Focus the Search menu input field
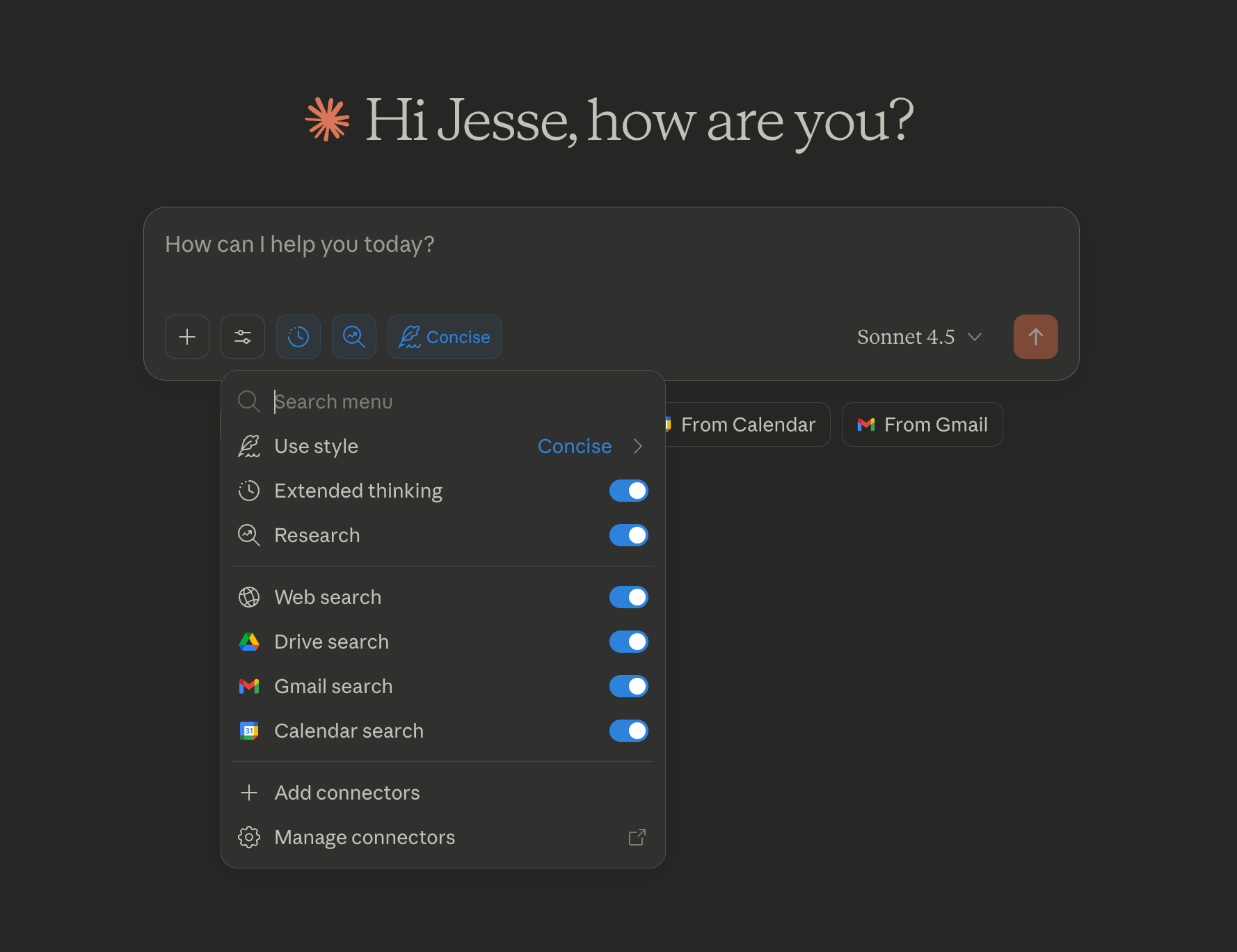The image size is (1237, 952). tap(452, 402)
